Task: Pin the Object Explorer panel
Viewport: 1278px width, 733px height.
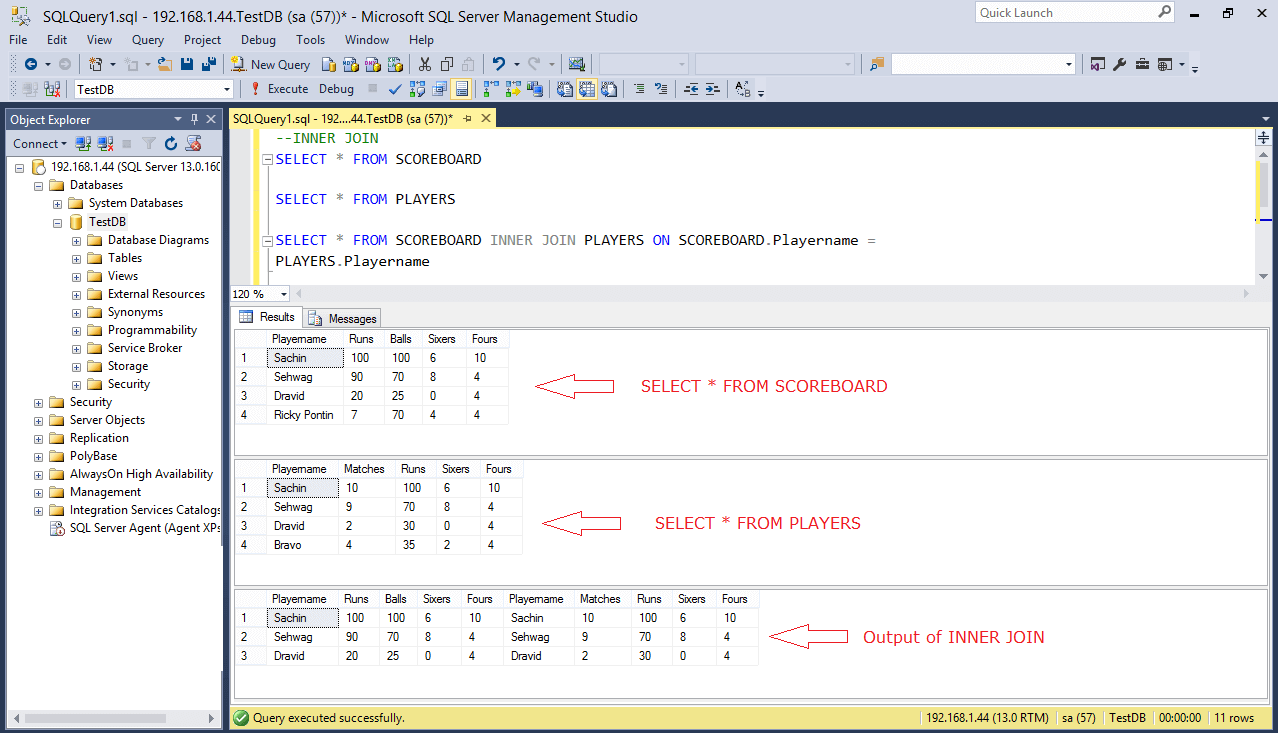Action: click(x=194, y=118)
